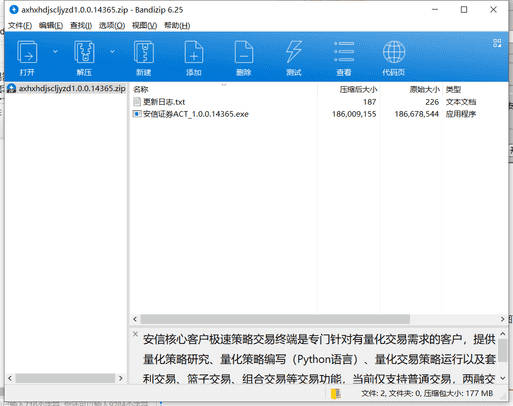Open the View (视图) menu
Image resolution: width=513 pixels, height=406 pixels.
[144, 26]
